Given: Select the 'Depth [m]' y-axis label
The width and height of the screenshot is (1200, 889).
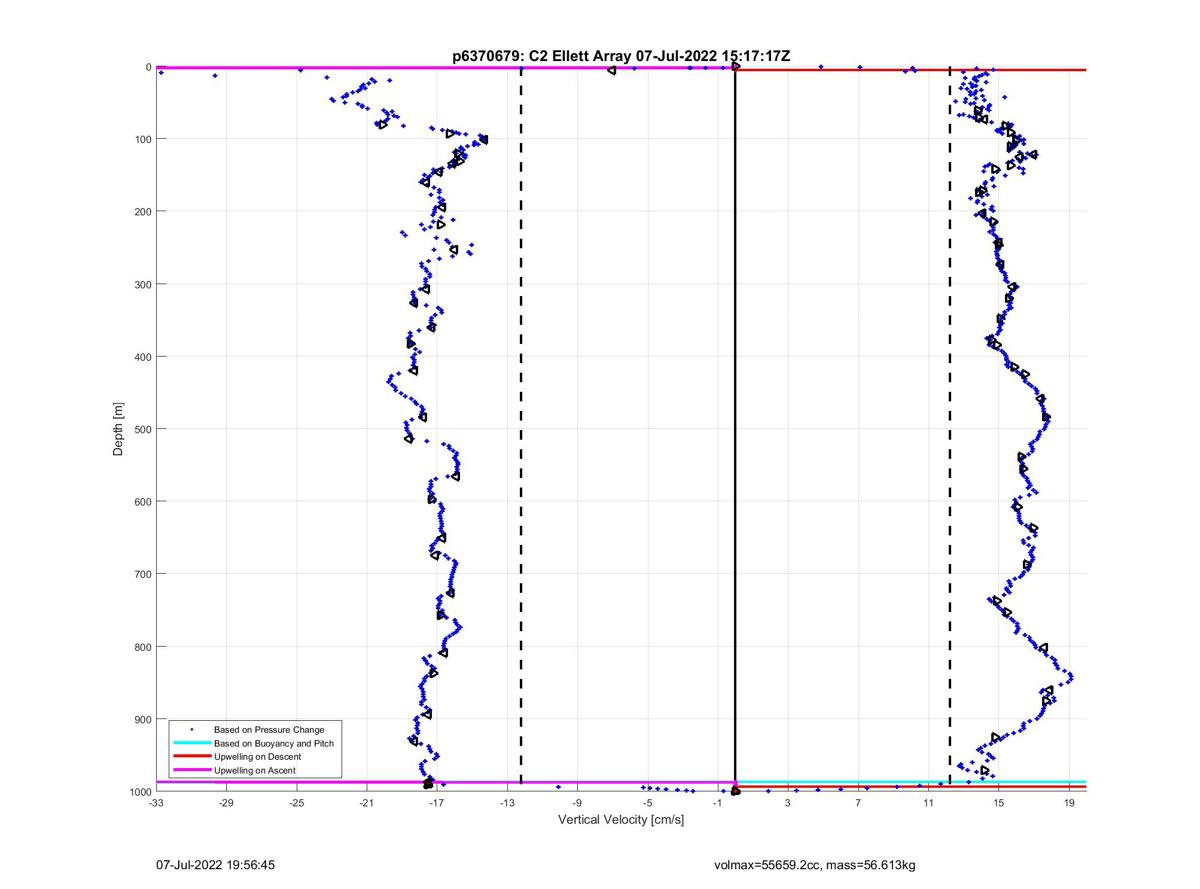Looking at the screenshot, I should (x=118, y=428).
